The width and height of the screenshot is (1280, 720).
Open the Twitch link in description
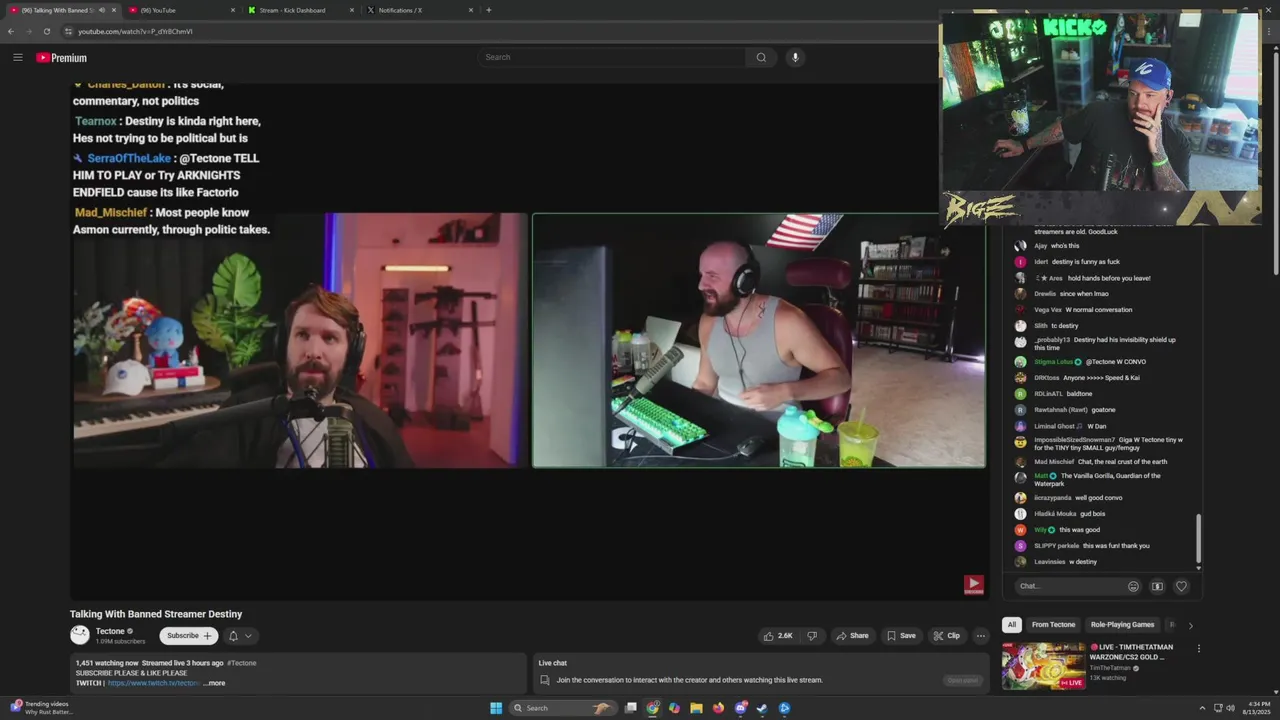[x=154, y=683]
